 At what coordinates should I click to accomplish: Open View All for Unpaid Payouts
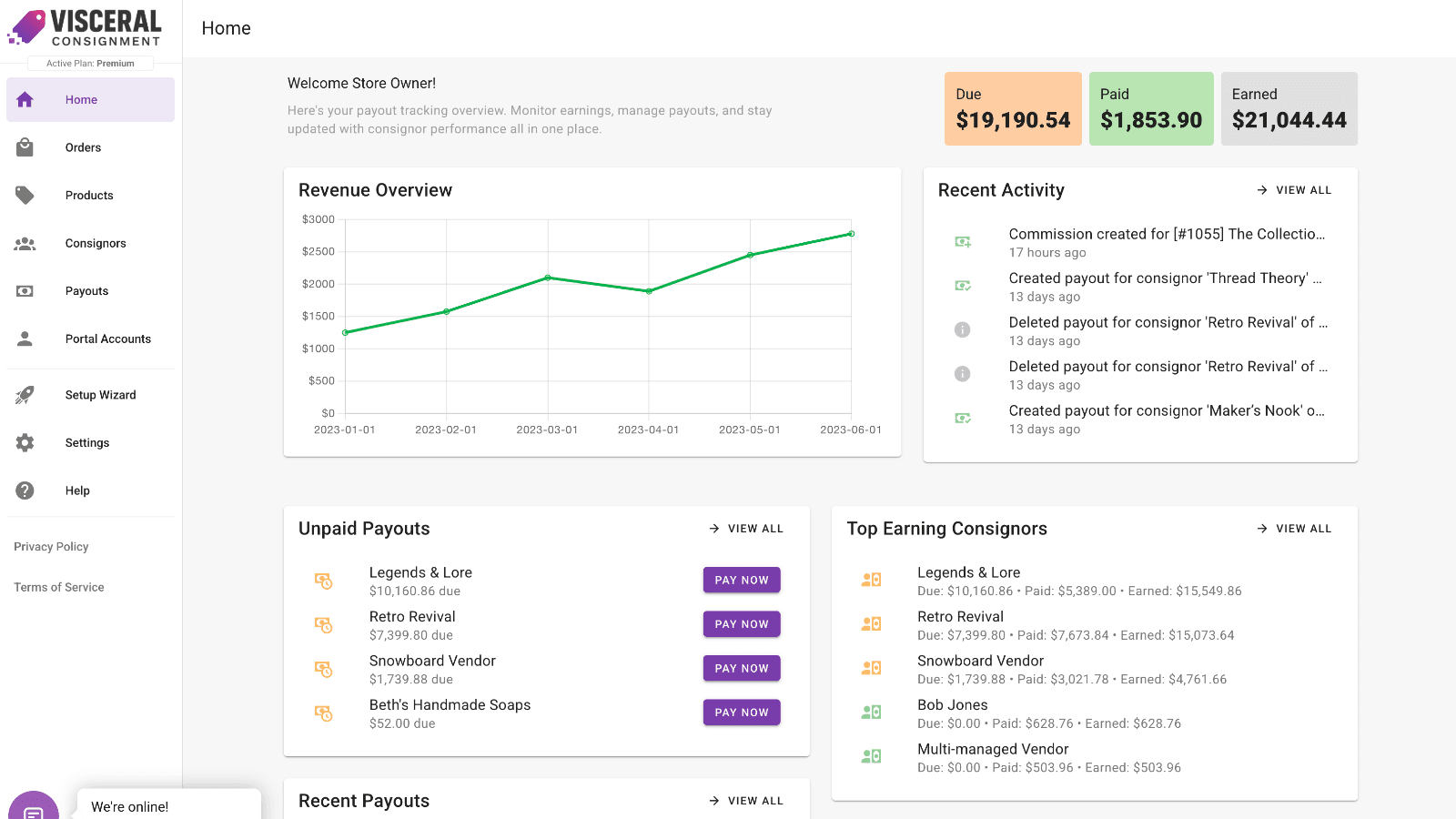(x=746, y=529)
